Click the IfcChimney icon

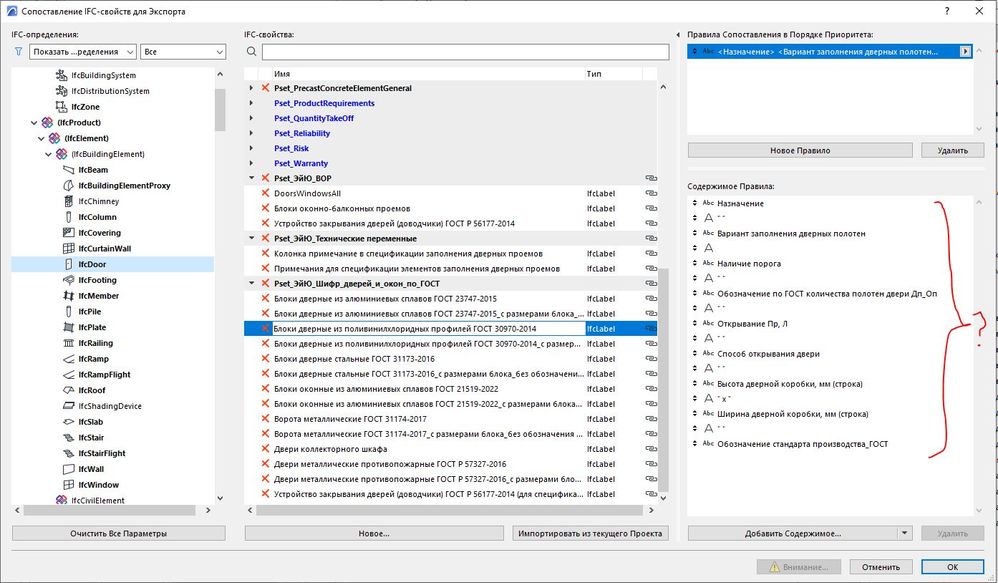(x=69, y=201)
